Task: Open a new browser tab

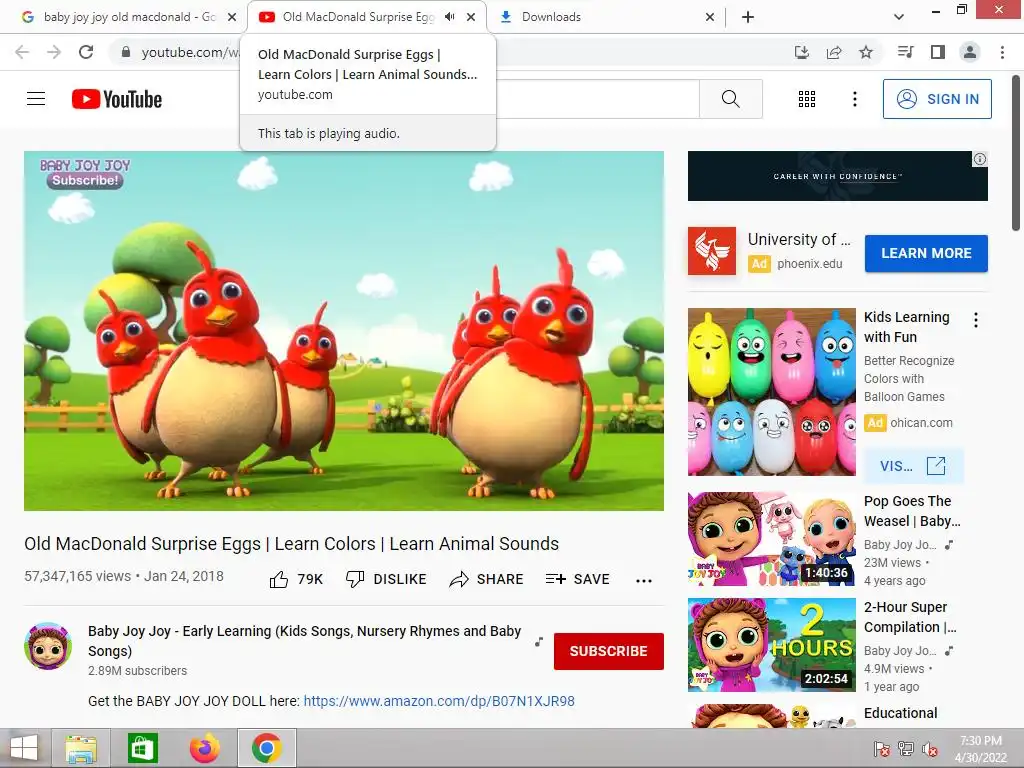Action: tap(748, 17)
